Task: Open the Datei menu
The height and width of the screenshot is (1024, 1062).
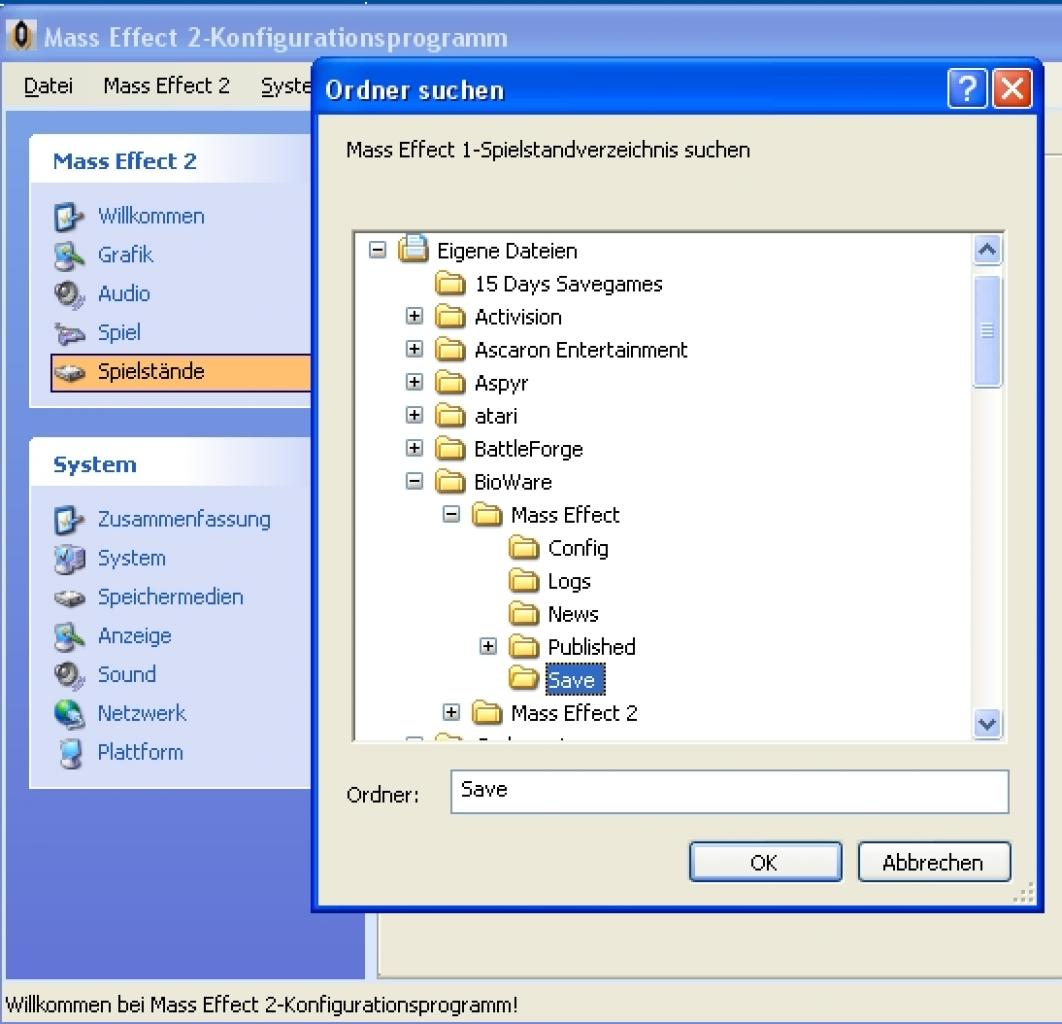Action: pyautogui.click(x=48, y=86)
